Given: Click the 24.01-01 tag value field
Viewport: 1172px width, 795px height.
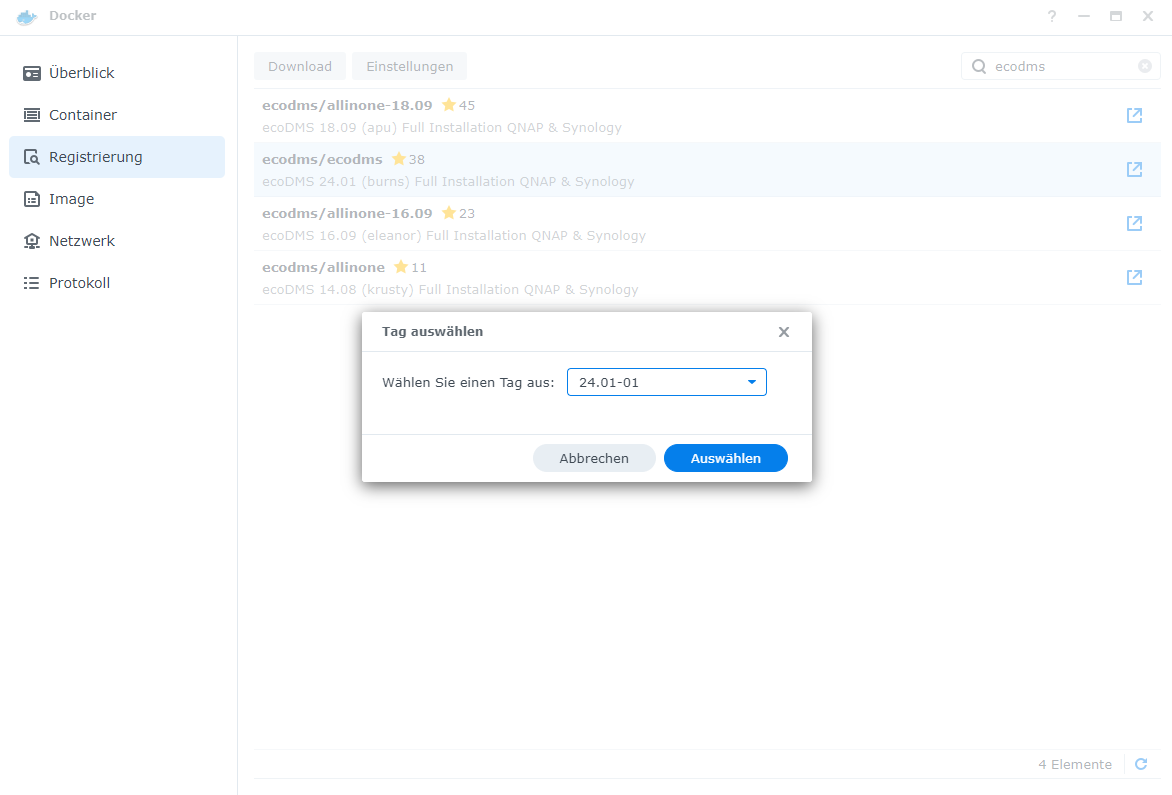Looking at the screenshot, I should tap(667, 382).
